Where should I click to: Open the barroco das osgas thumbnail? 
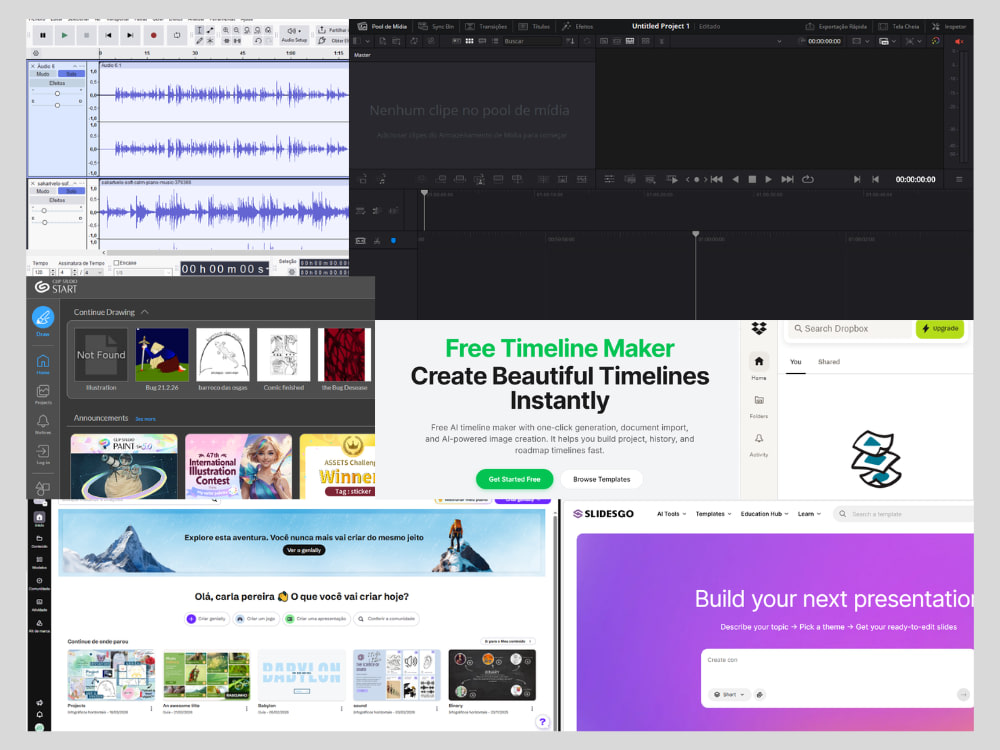(x=223, y=355)
